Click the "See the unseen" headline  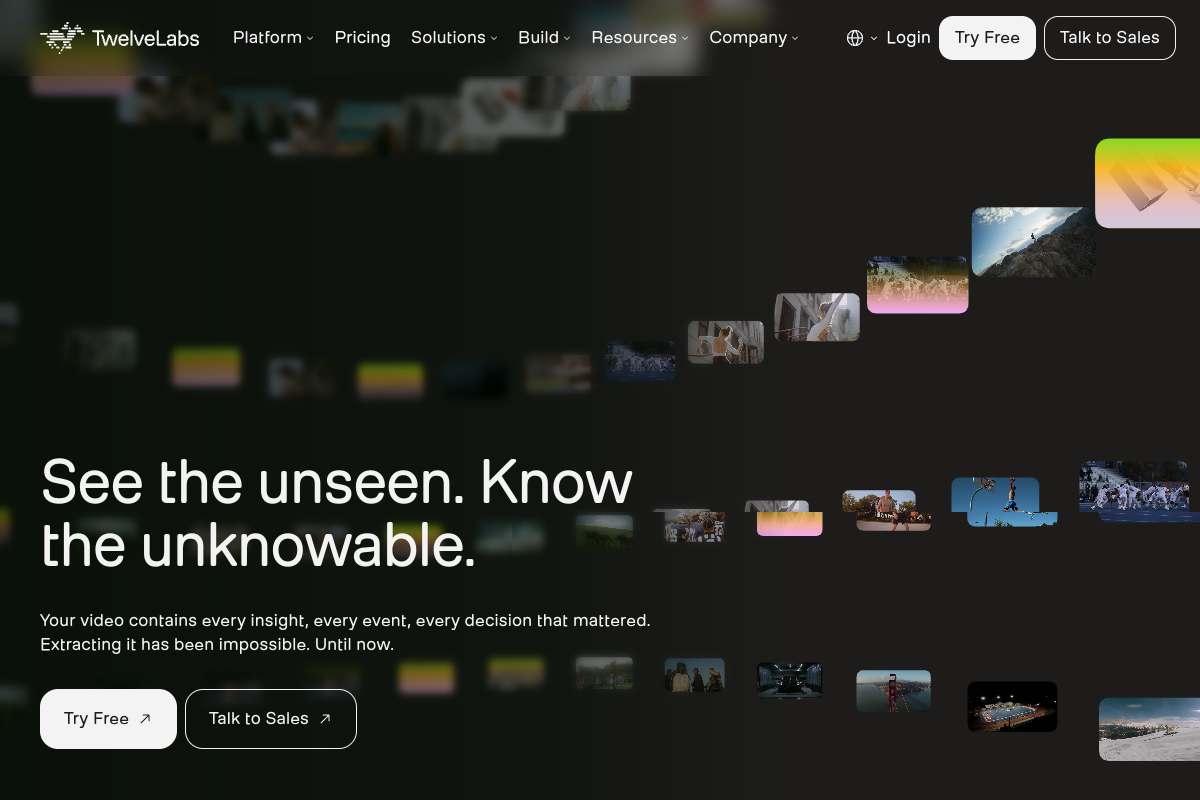coord(337,514)
